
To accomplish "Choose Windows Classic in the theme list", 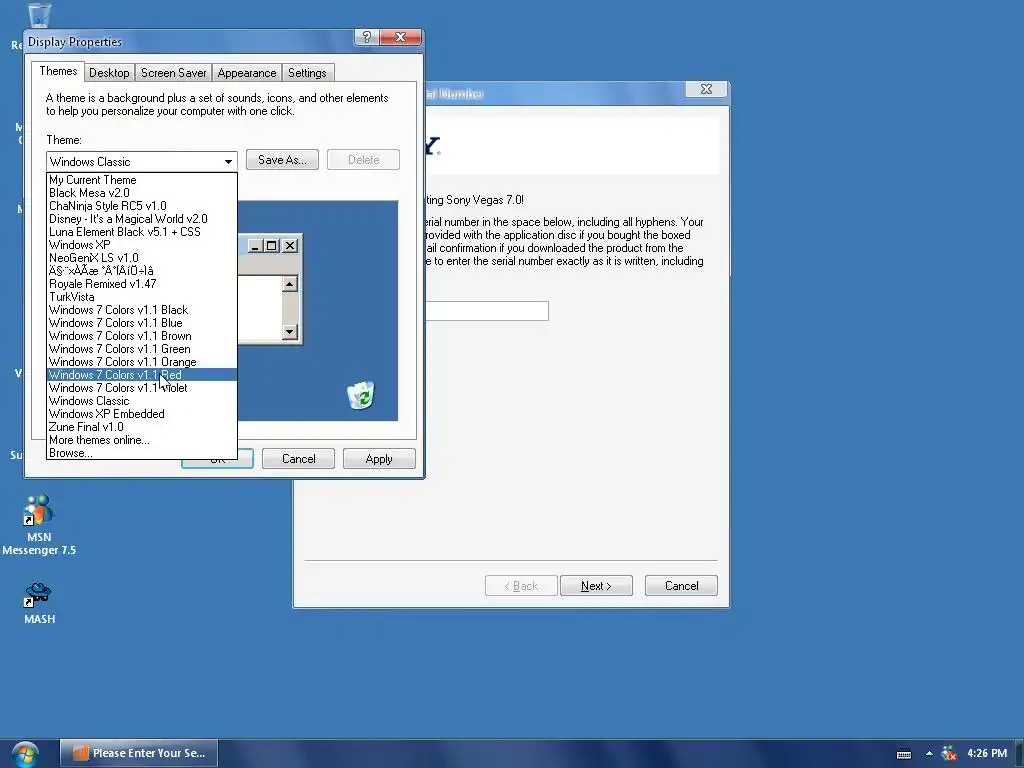I will point(142,401).
